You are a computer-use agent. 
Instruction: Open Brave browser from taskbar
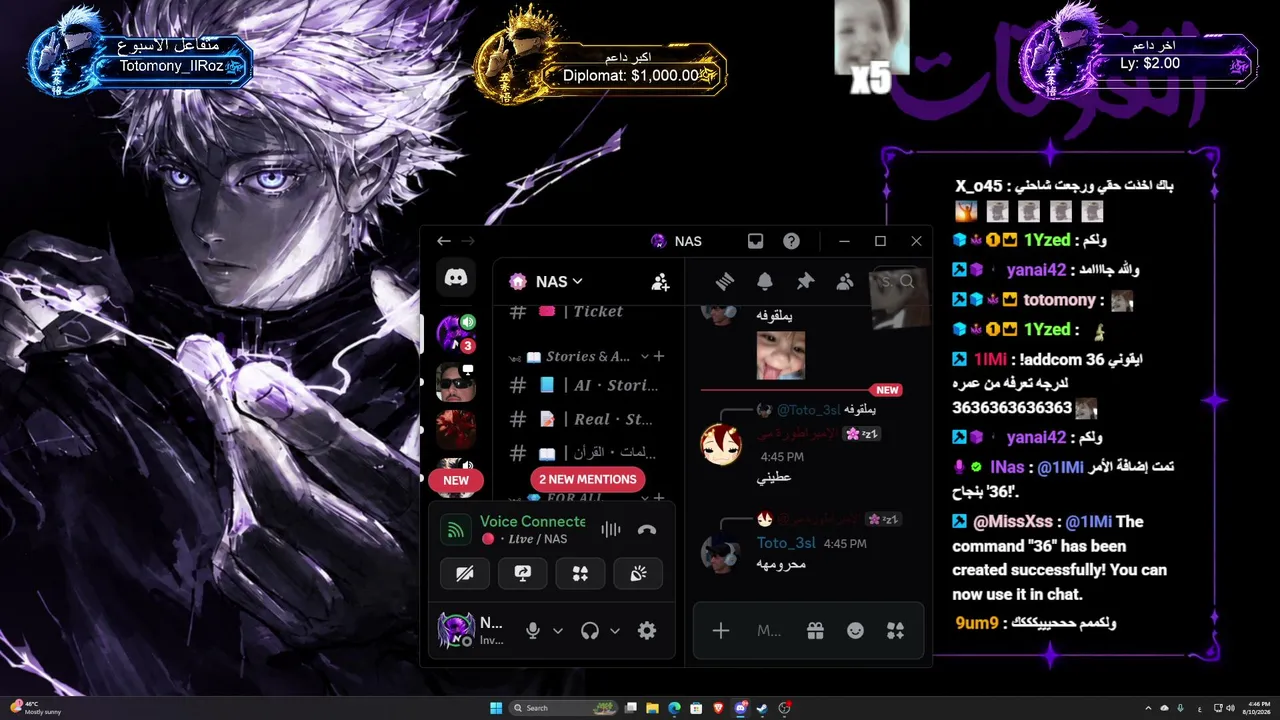coord(719,708)
